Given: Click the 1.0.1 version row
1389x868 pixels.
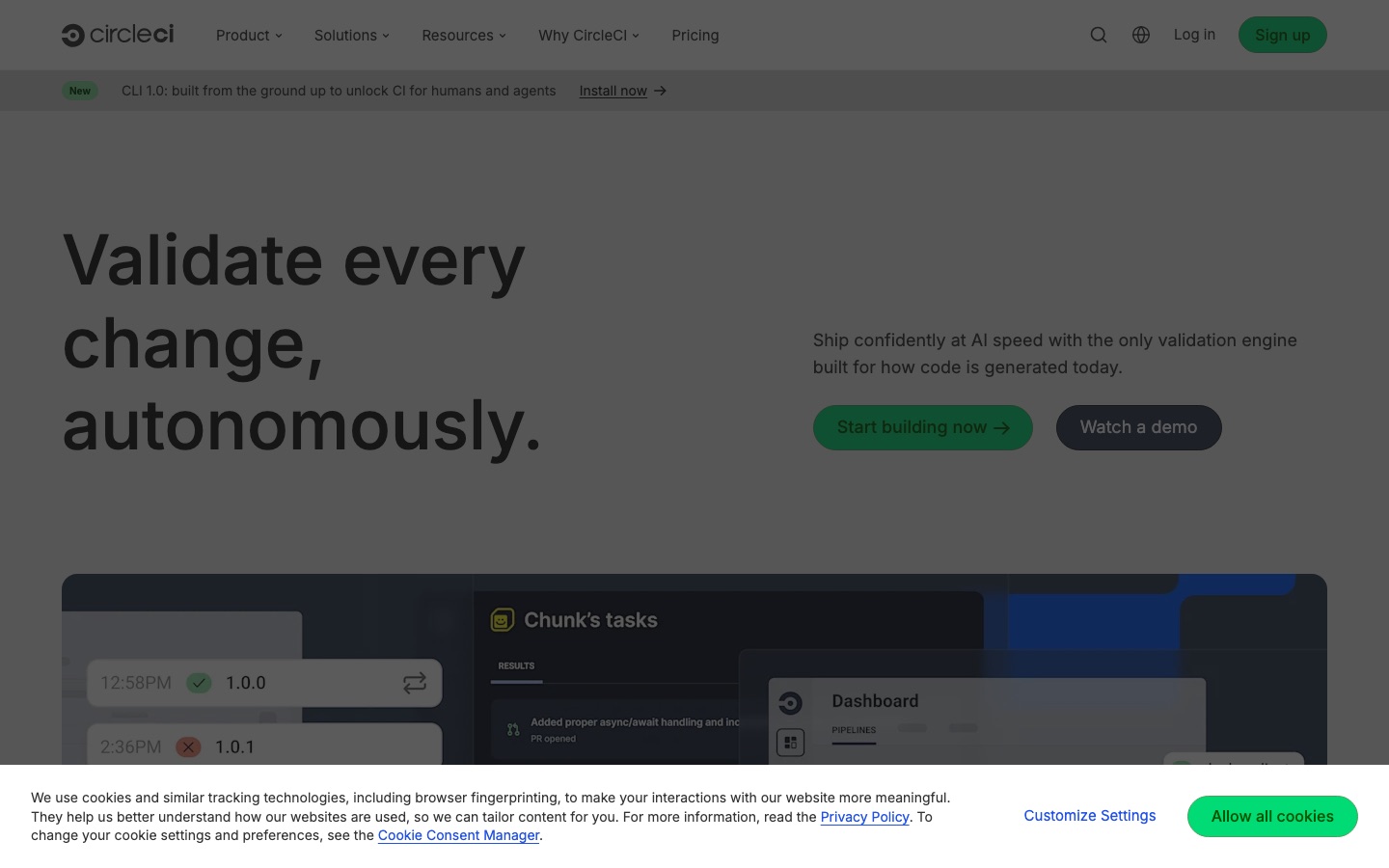Looking at the screenshot, I should pyautogui.click(x=264, y=746).
